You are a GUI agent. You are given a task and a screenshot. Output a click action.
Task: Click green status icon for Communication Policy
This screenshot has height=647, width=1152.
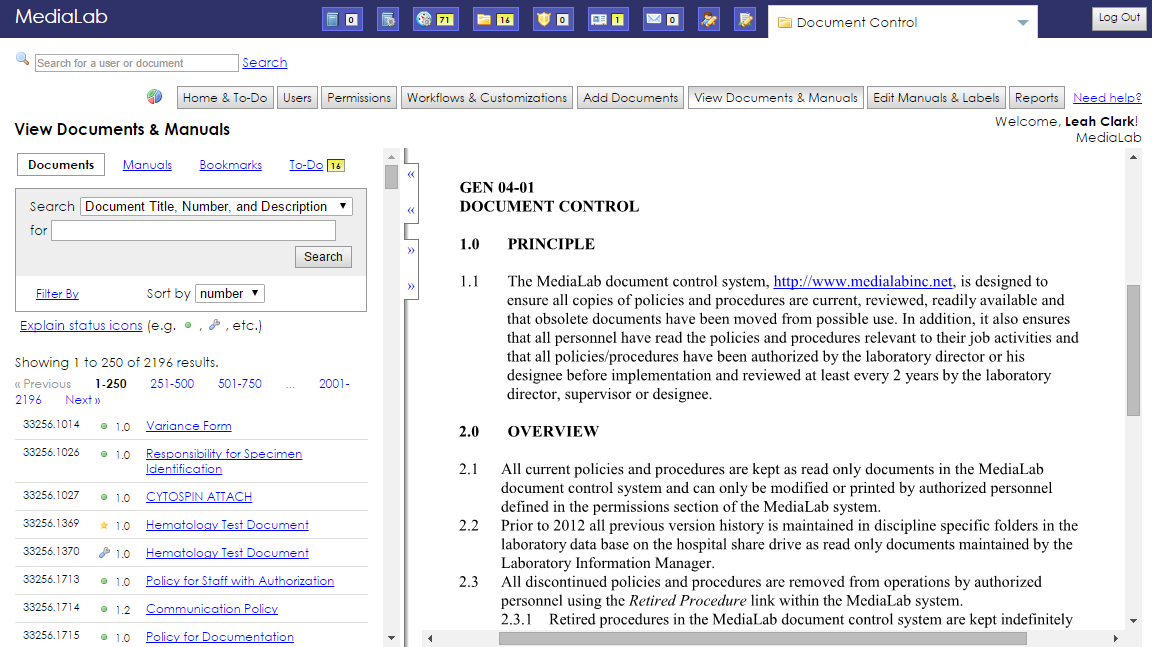104,609
